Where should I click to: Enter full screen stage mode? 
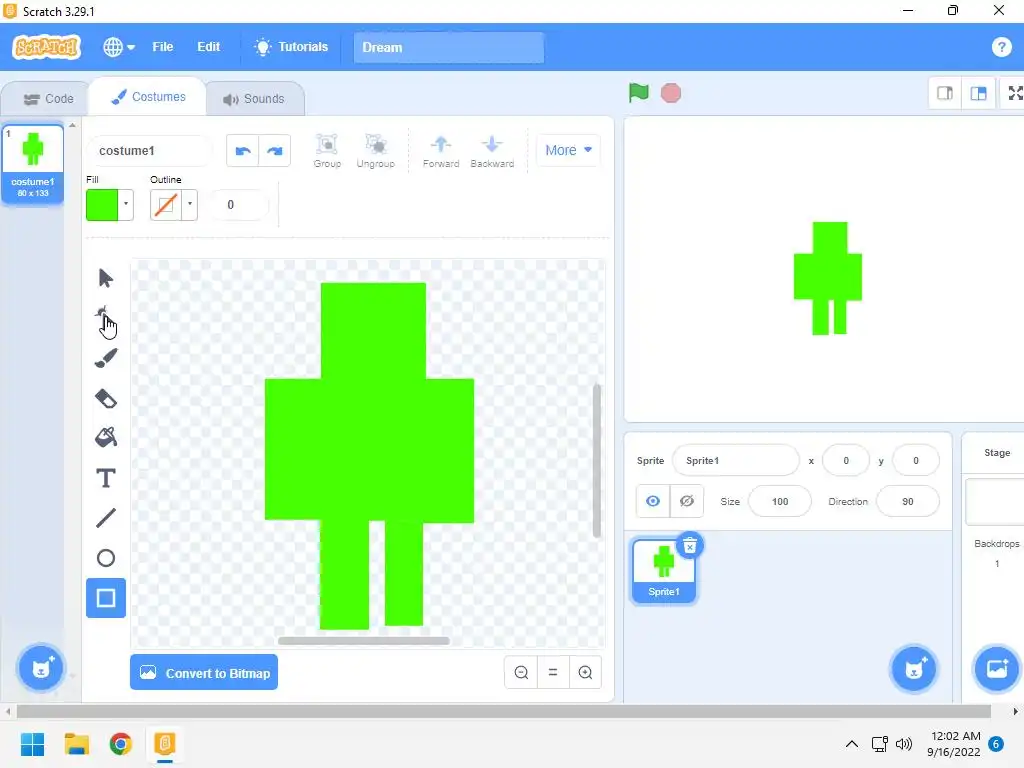[x=1014, y=93]
